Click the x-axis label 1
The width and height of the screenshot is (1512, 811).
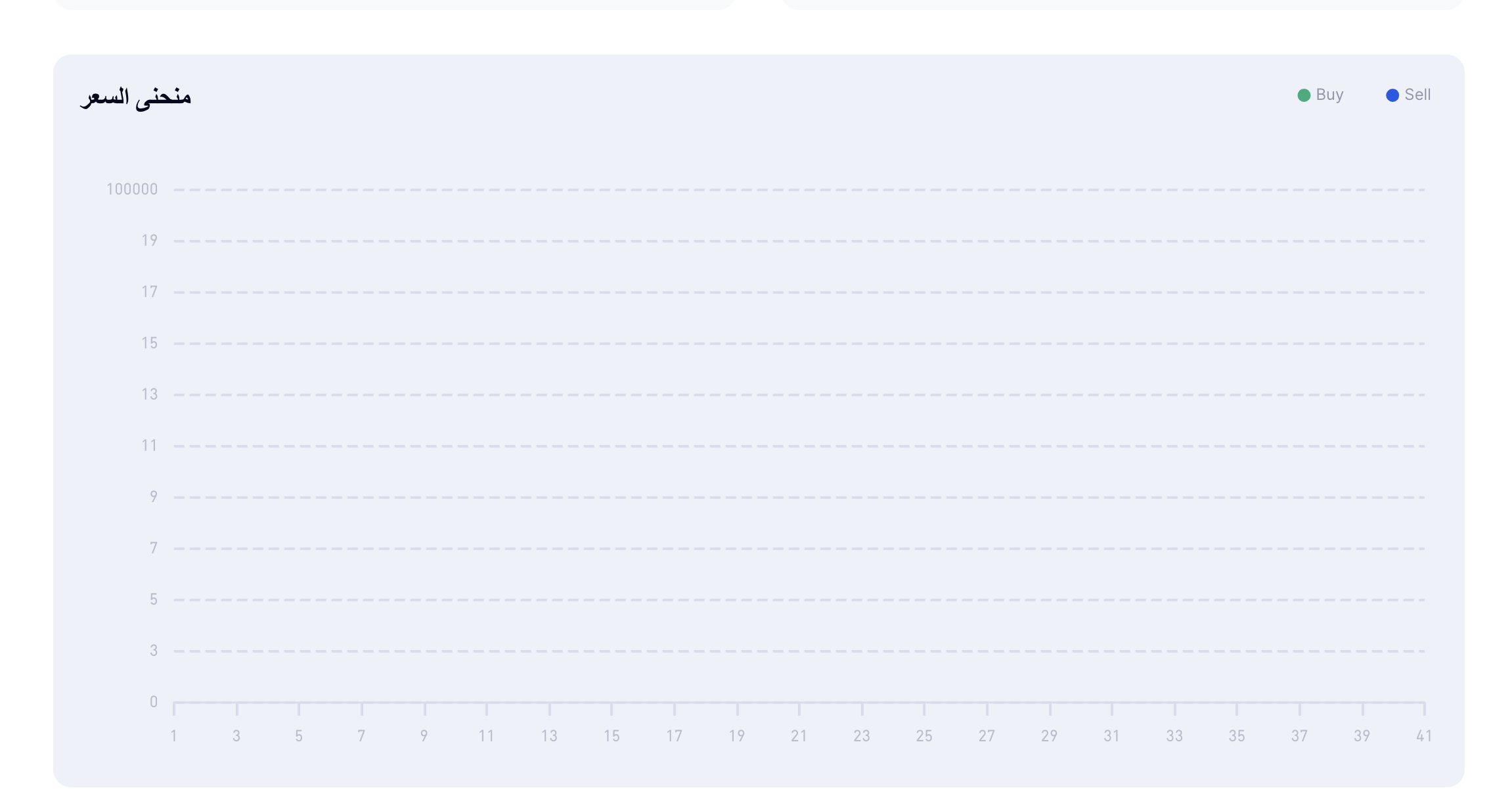click(x=173, y=736)
